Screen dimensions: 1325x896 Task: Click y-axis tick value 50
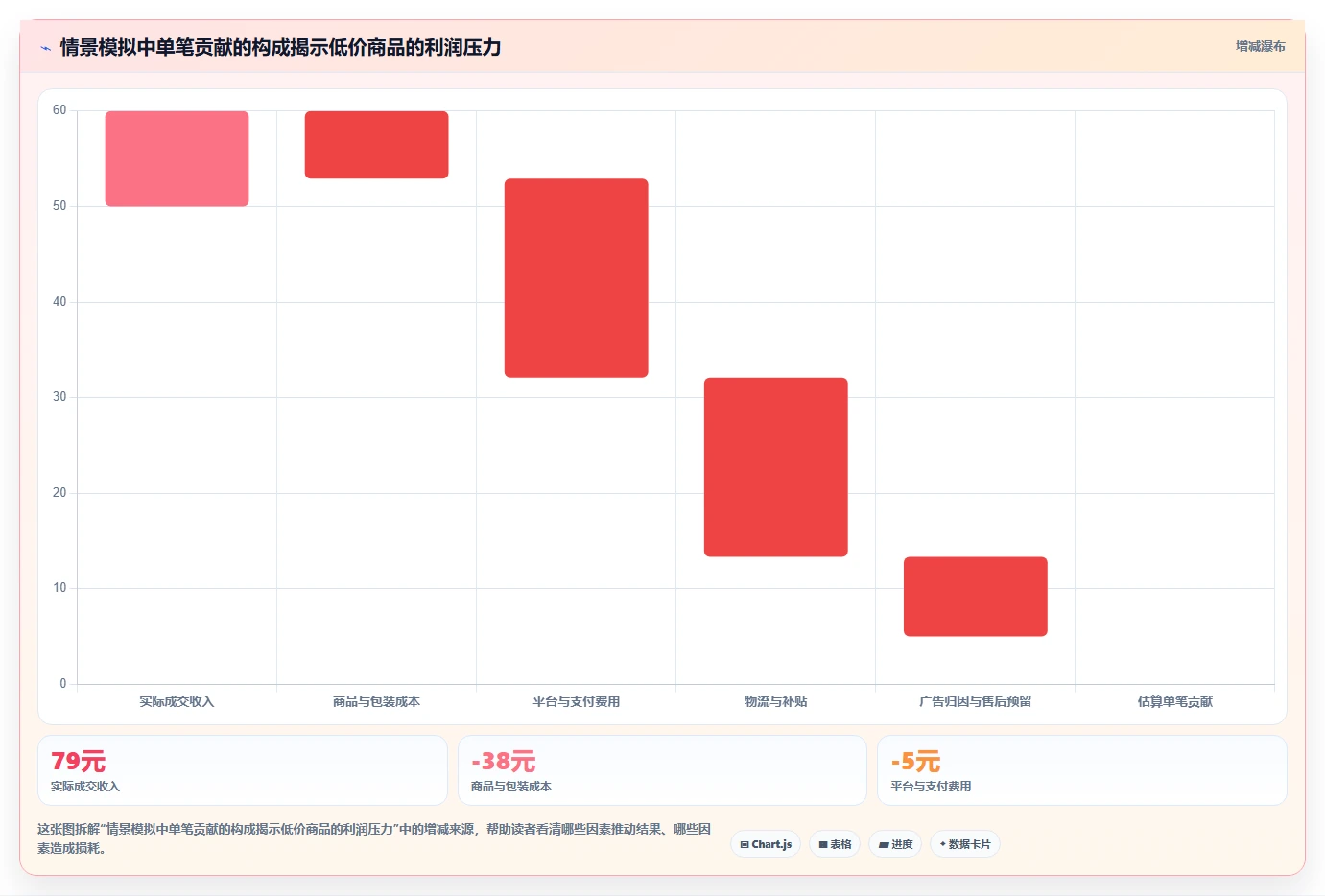click(x=59, y=206)
